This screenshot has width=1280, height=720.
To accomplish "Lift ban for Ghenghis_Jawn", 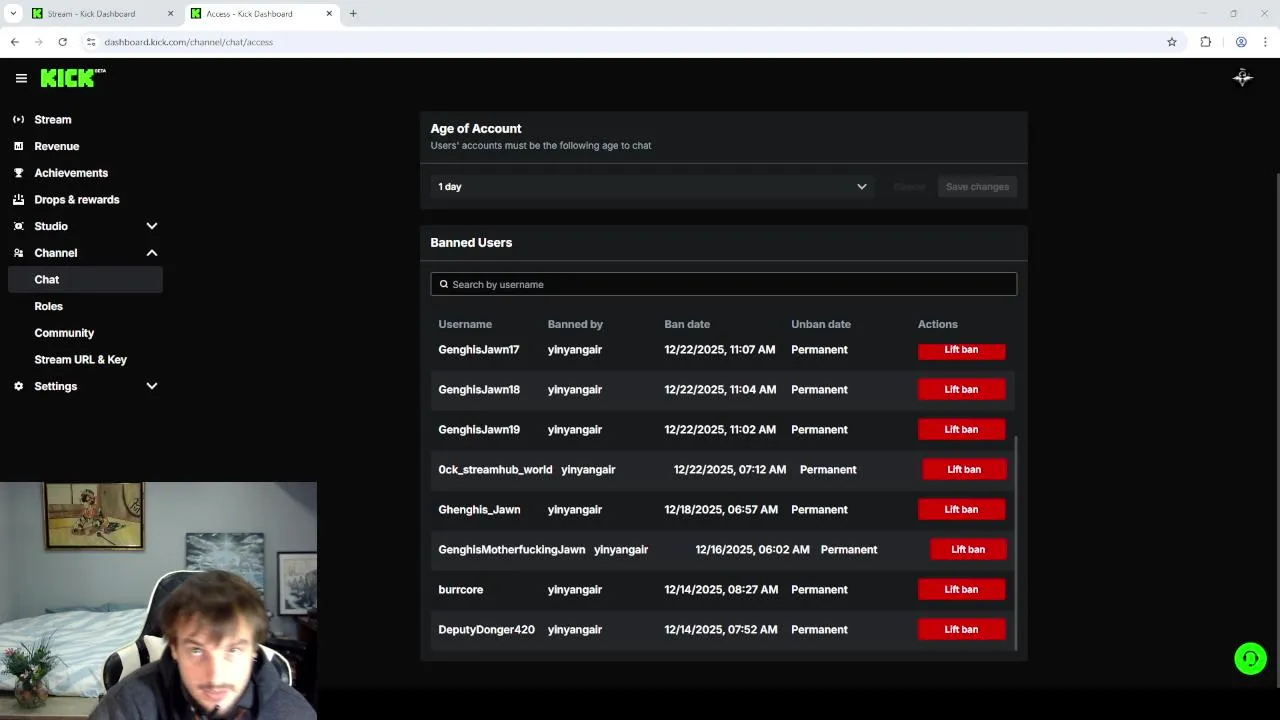I will click(961, 509).
